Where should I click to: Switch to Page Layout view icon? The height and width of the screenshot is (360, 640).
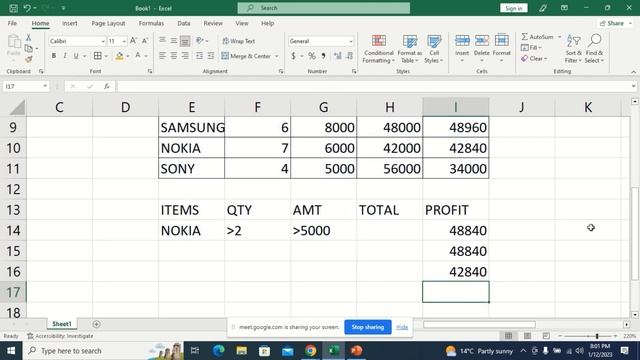pos(527,336)
